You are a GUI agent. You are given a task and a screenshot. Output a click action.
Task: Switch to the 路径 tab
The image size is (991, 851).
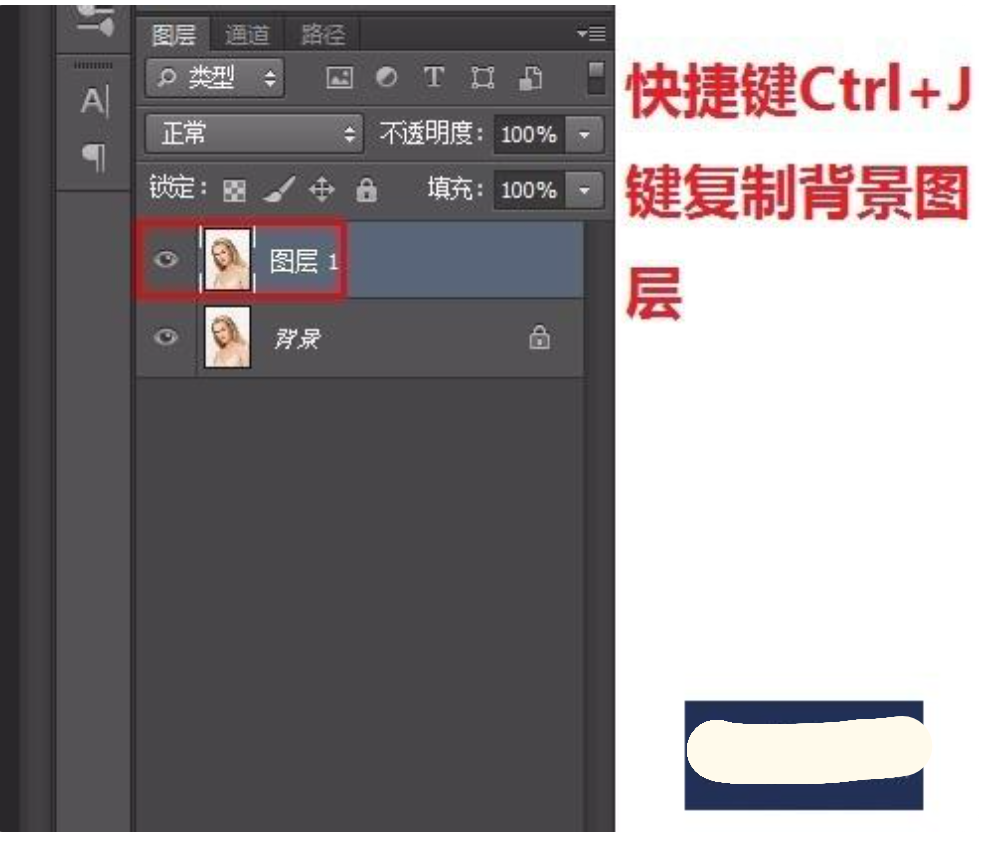pos(322,35)
